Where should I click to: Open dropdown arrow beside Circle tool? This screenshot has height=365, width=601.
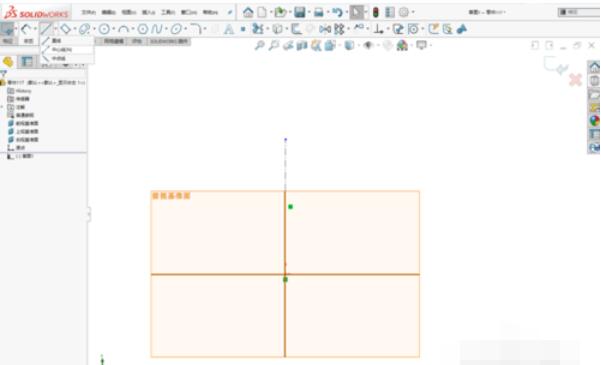tap(113, 29)
